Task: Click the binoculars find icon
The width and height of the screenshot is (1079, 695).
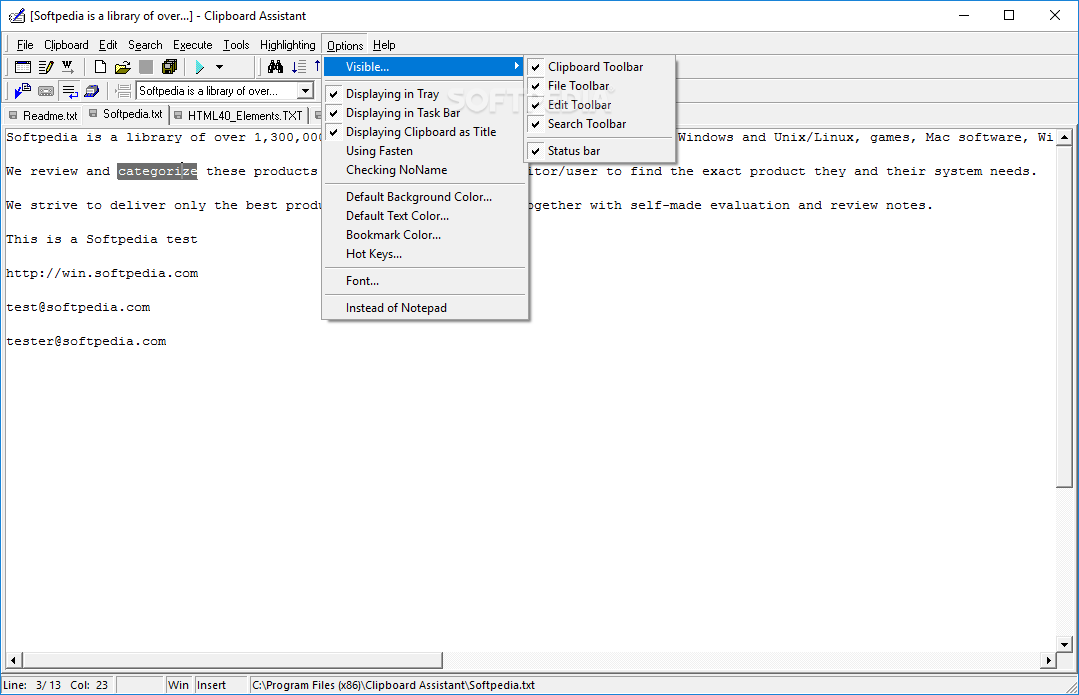Action: pos(275,67)
